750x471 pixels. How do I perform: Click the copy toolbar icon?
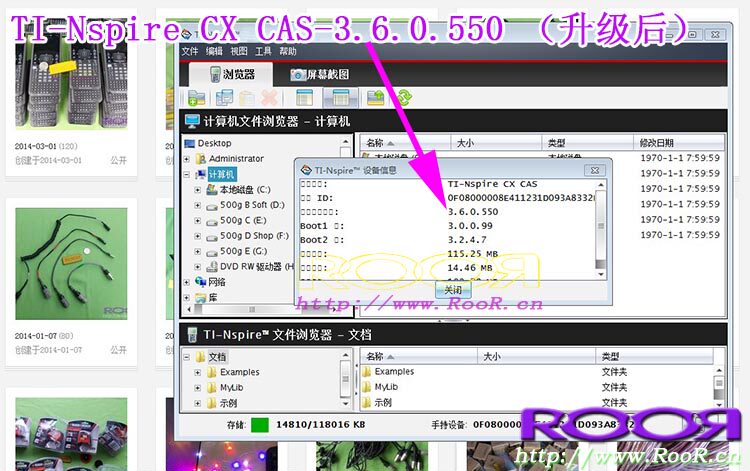click(x=224, y=98)
